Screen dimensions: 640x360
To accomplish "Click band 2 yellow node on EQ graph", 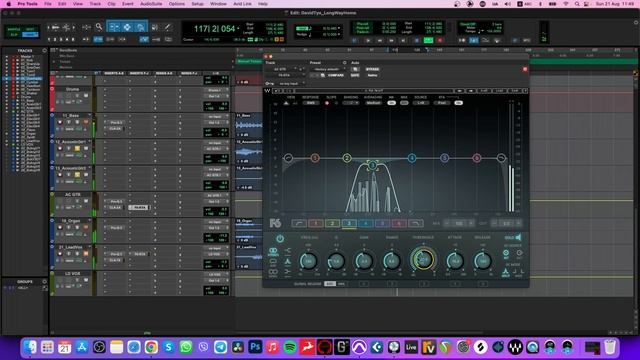I will point(347,158).
